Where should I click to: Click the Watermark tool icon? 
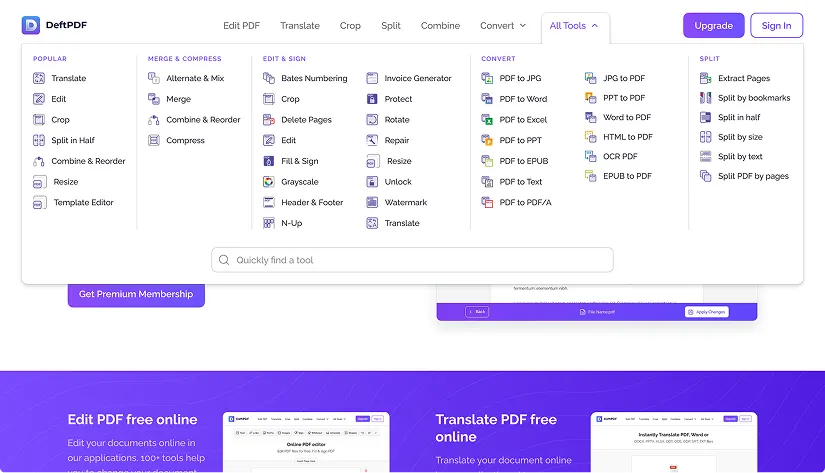(x=372, y=202)
